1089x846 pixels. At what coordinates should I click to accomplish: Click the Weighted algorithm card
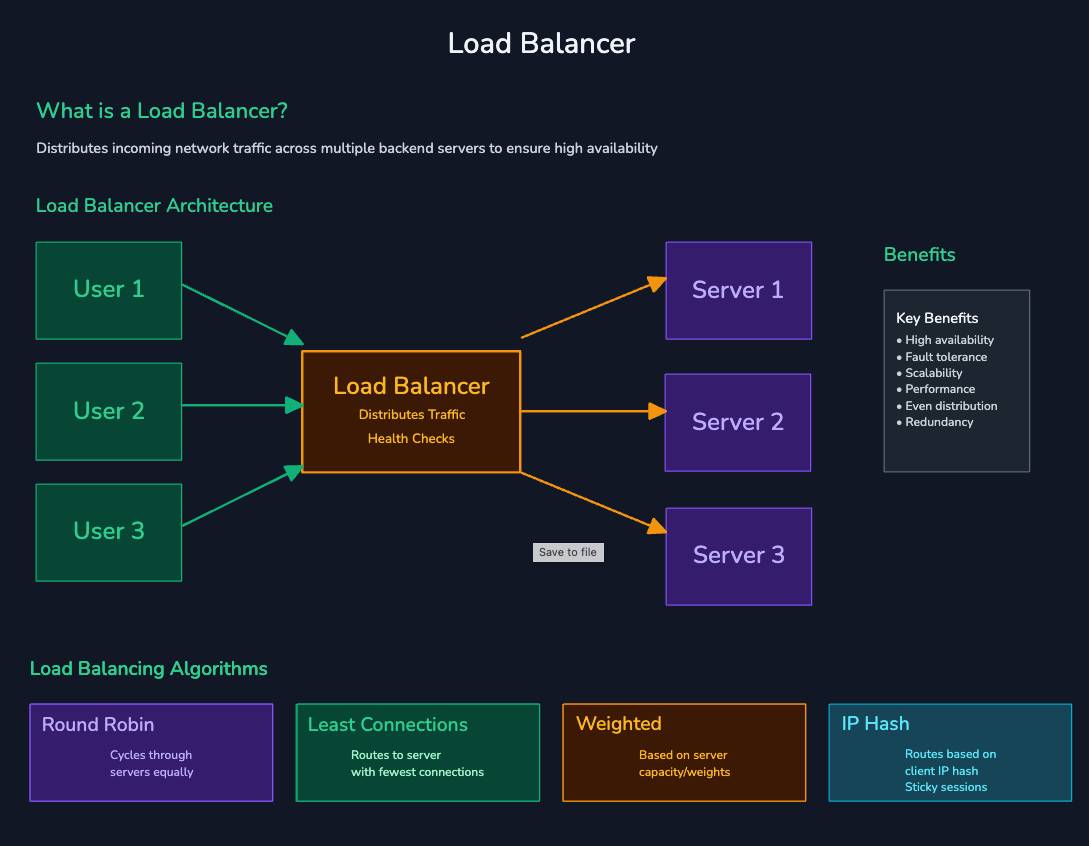(684, 752)
